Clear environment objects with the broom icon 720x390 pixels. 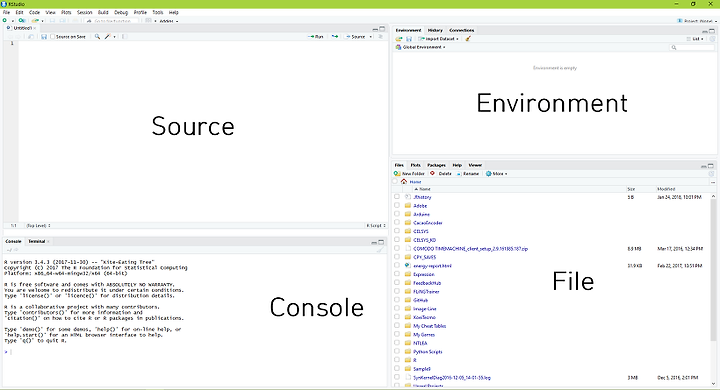tap(468, 39)
